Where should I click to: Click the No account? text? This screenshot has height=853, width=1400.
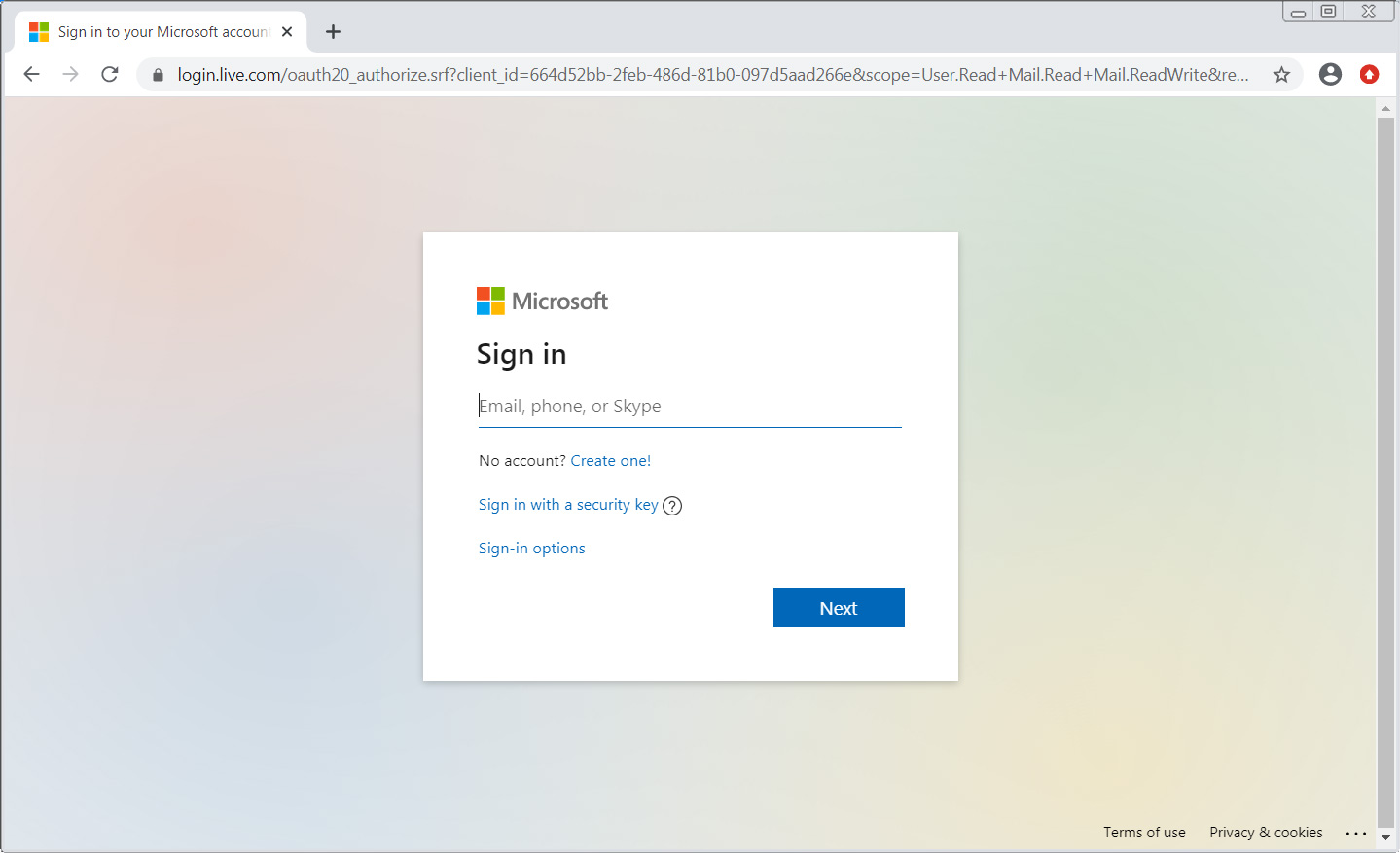521,461
